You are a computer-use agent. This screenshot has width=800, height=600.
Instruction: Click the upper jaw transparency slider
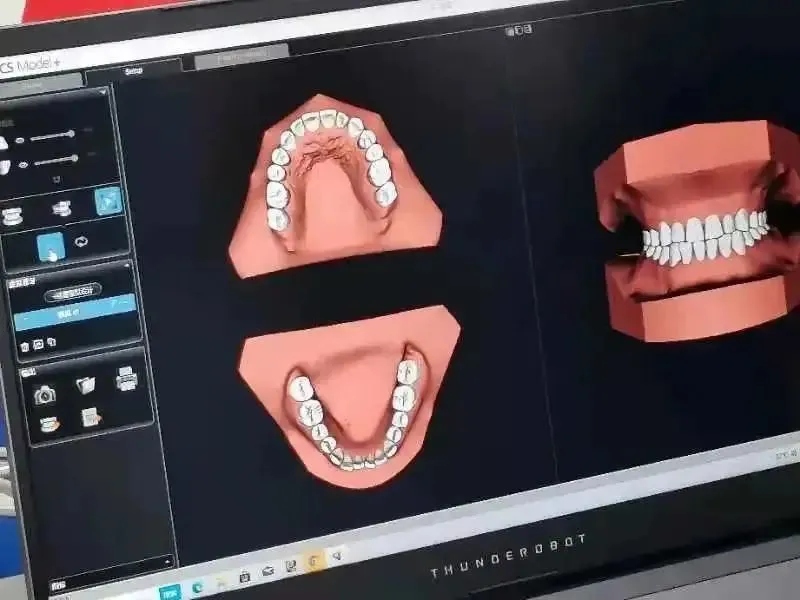(52, 135)
